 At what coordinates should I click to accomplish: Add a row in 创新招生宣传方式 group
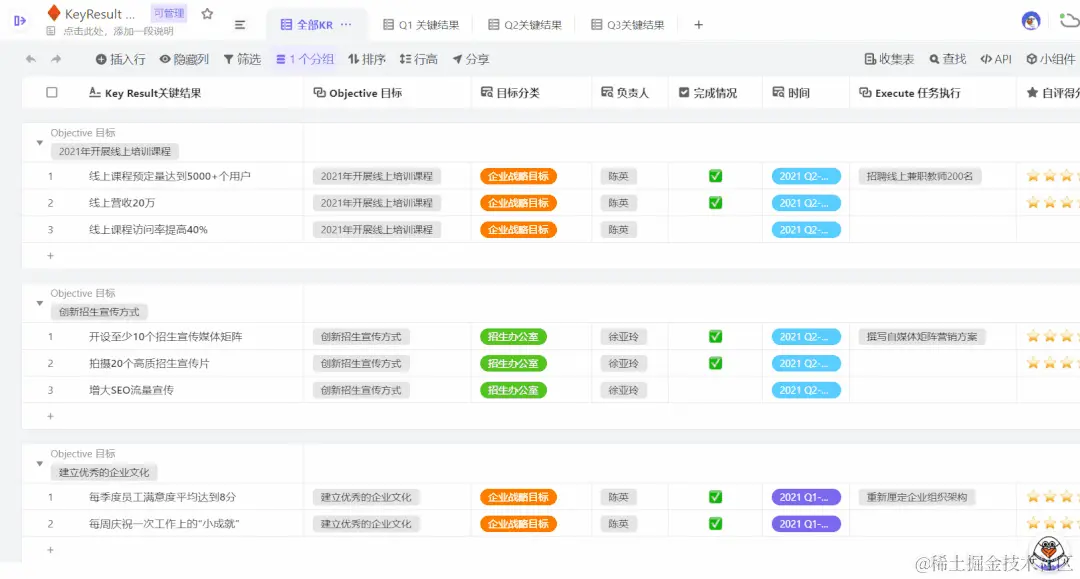coord(50,416)
